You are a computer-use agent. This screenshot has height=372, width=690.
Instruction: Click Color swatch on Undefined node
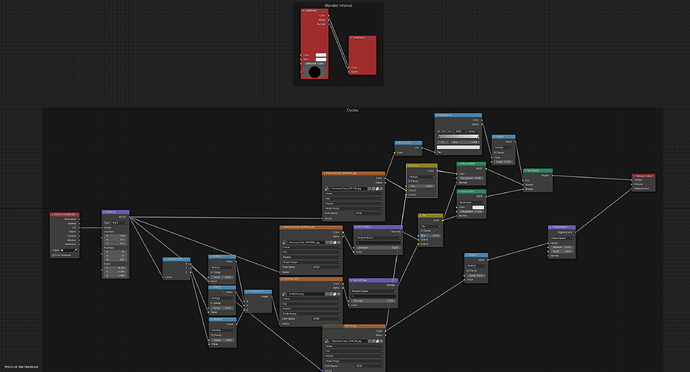[x=321, y=55]
